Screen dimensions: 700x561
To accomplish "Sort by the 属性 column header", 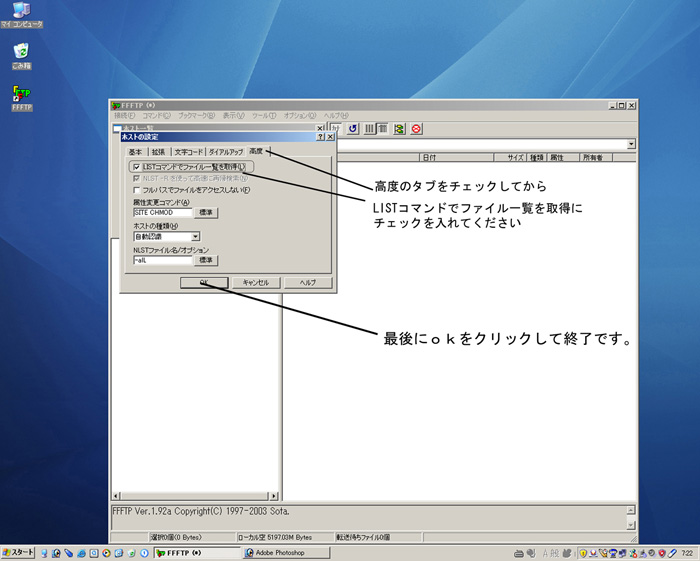I will [x=562, y=158].
